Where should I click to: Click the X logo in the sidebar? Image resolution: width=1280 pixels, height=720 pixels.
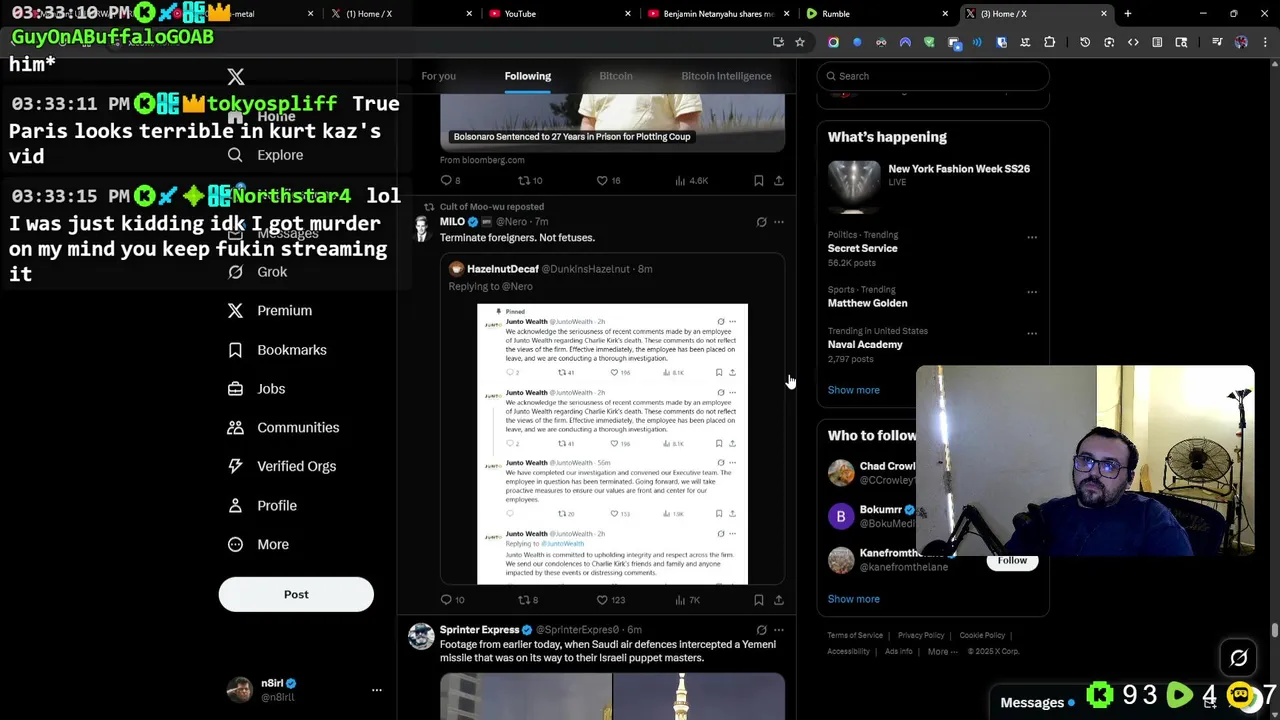pyautogui.click(x=236, y=77)
